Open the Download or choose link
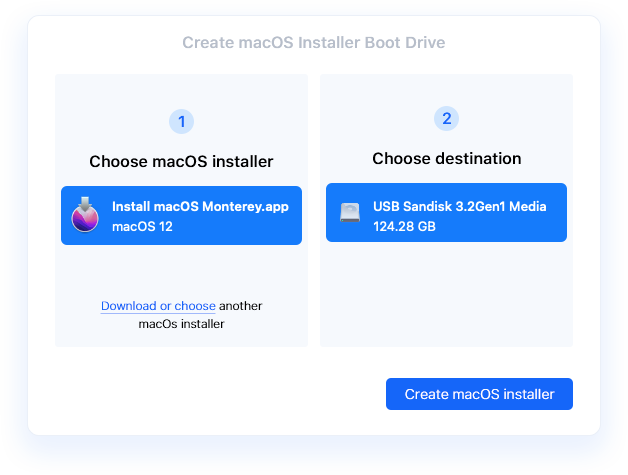628x475 pixels. coord(158,306)
